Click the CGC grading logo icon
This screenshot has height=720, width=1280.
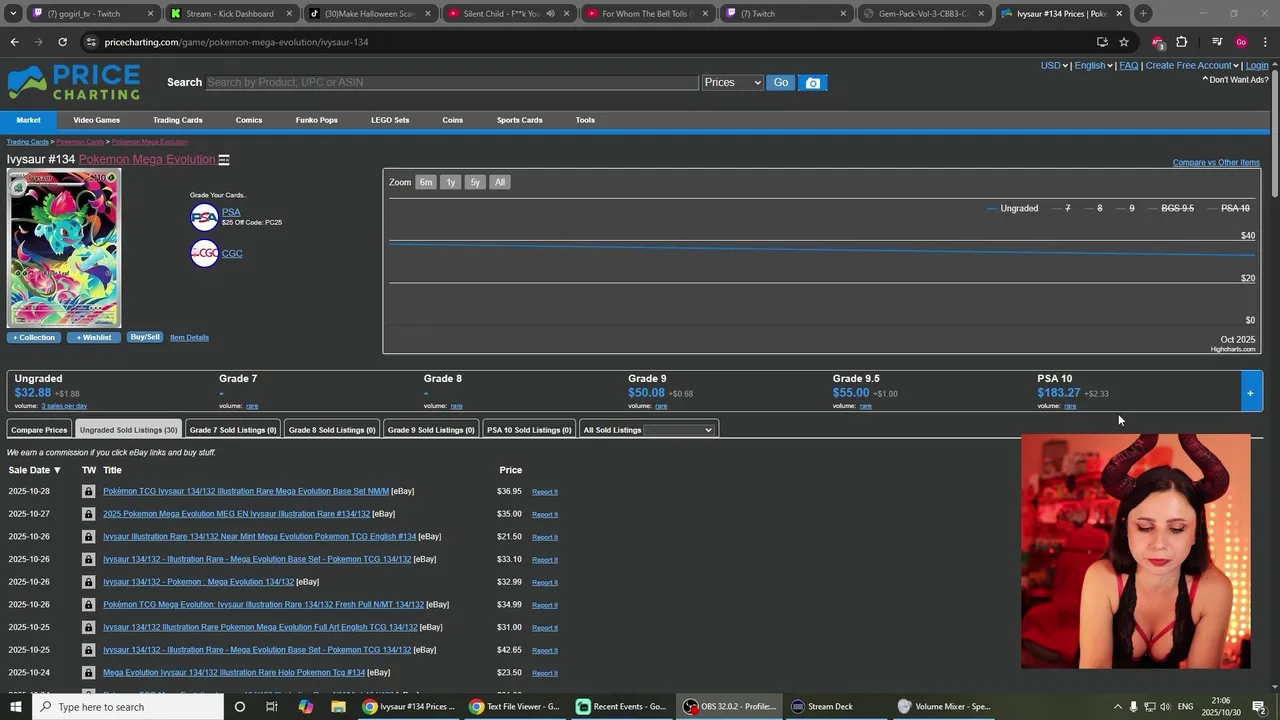(204, 253)
